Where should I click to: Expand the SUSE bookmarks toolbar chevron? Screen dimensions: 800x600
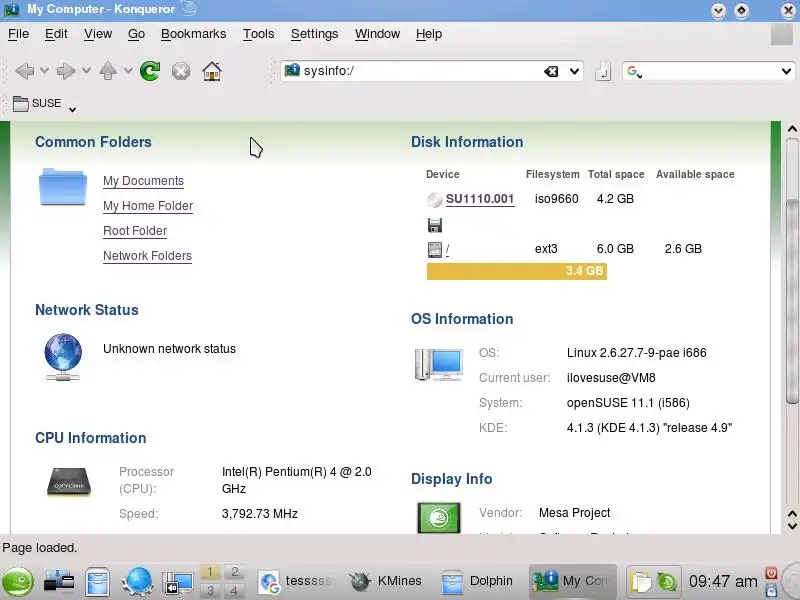[72, 109]
